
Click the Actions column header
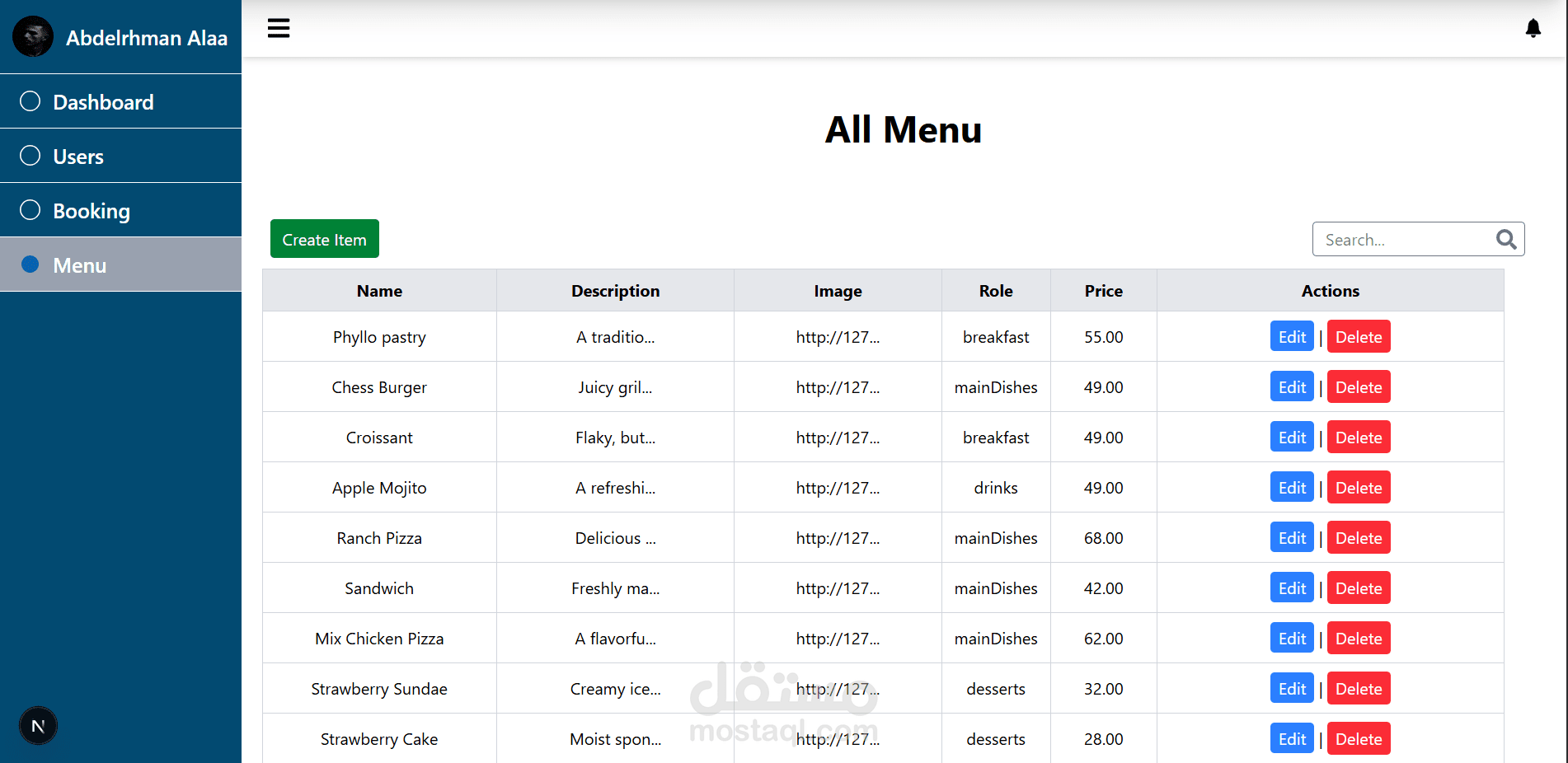pos(1330,290)
